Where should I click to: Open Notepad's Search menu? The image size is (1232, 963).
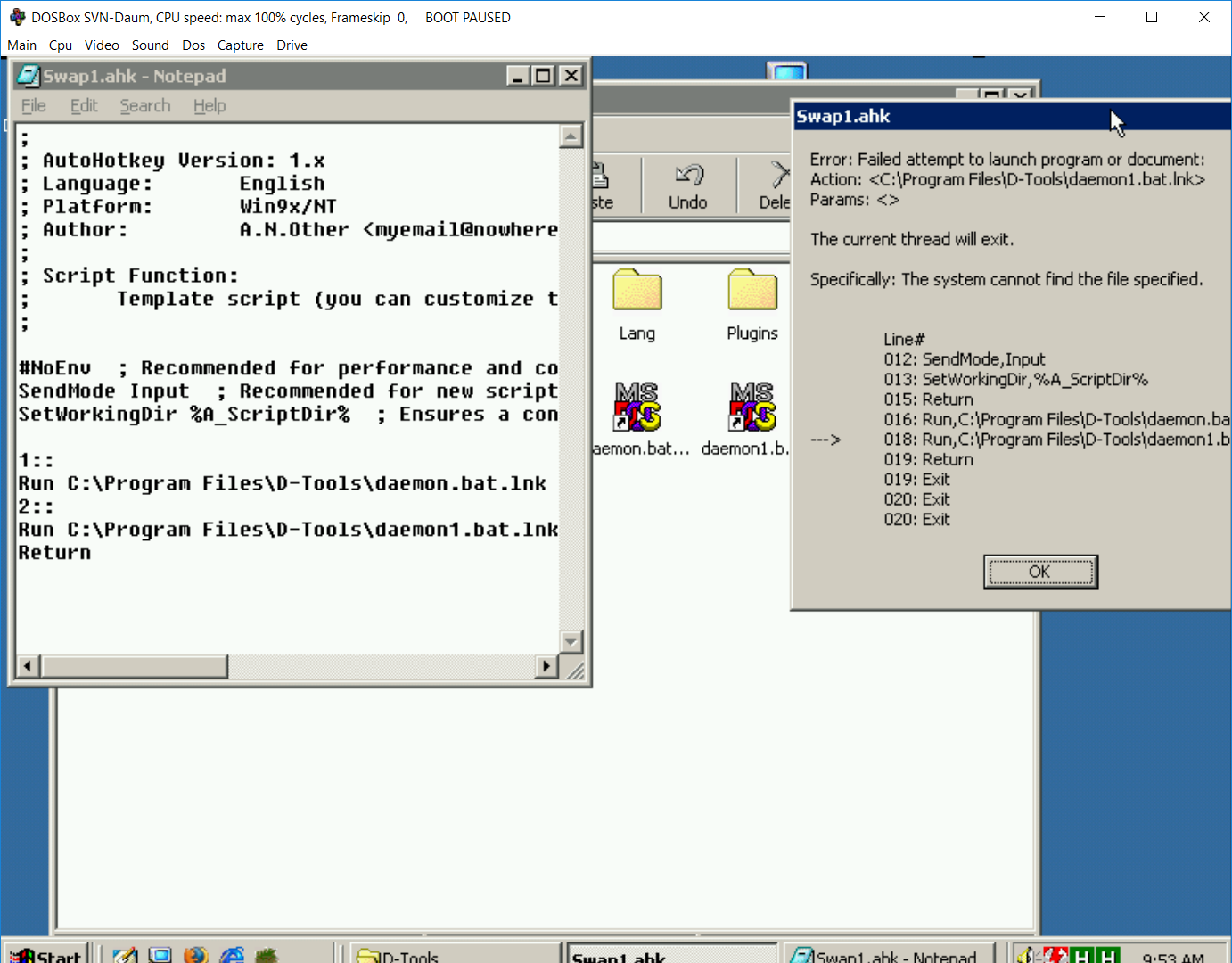click(x=145, y=106)
